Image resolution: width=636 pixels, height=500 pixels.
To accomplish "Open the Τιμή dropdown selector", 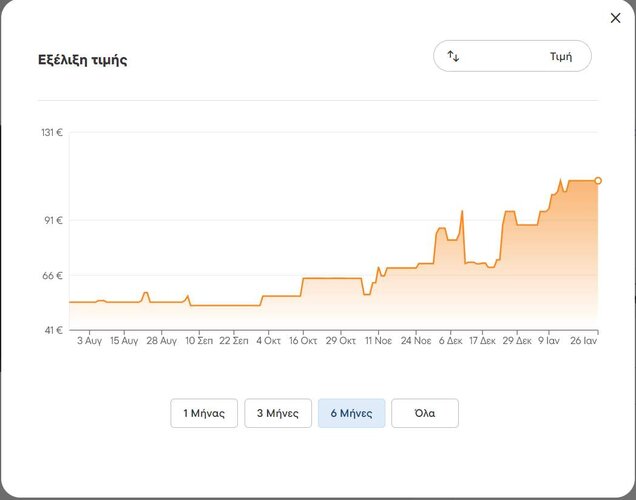I will click(512, 56).
